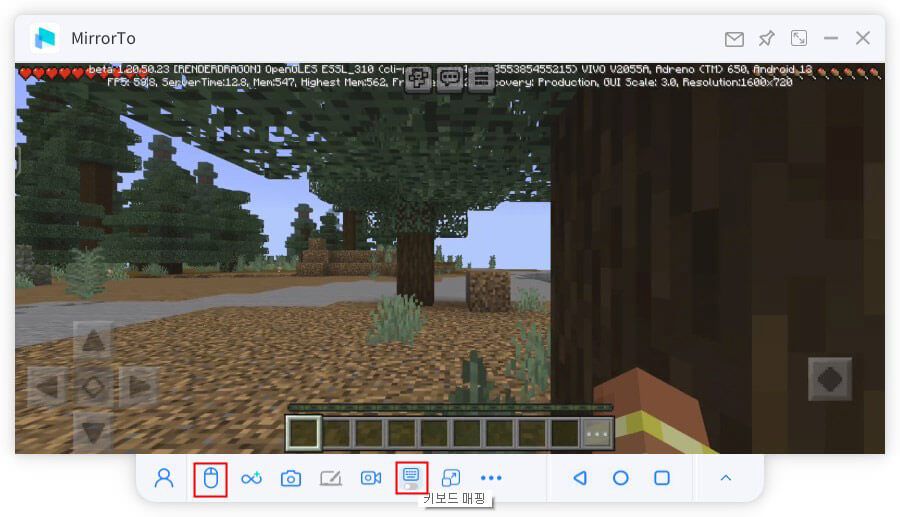
Task: Tap the Android back triangle button
Action: 580,478
